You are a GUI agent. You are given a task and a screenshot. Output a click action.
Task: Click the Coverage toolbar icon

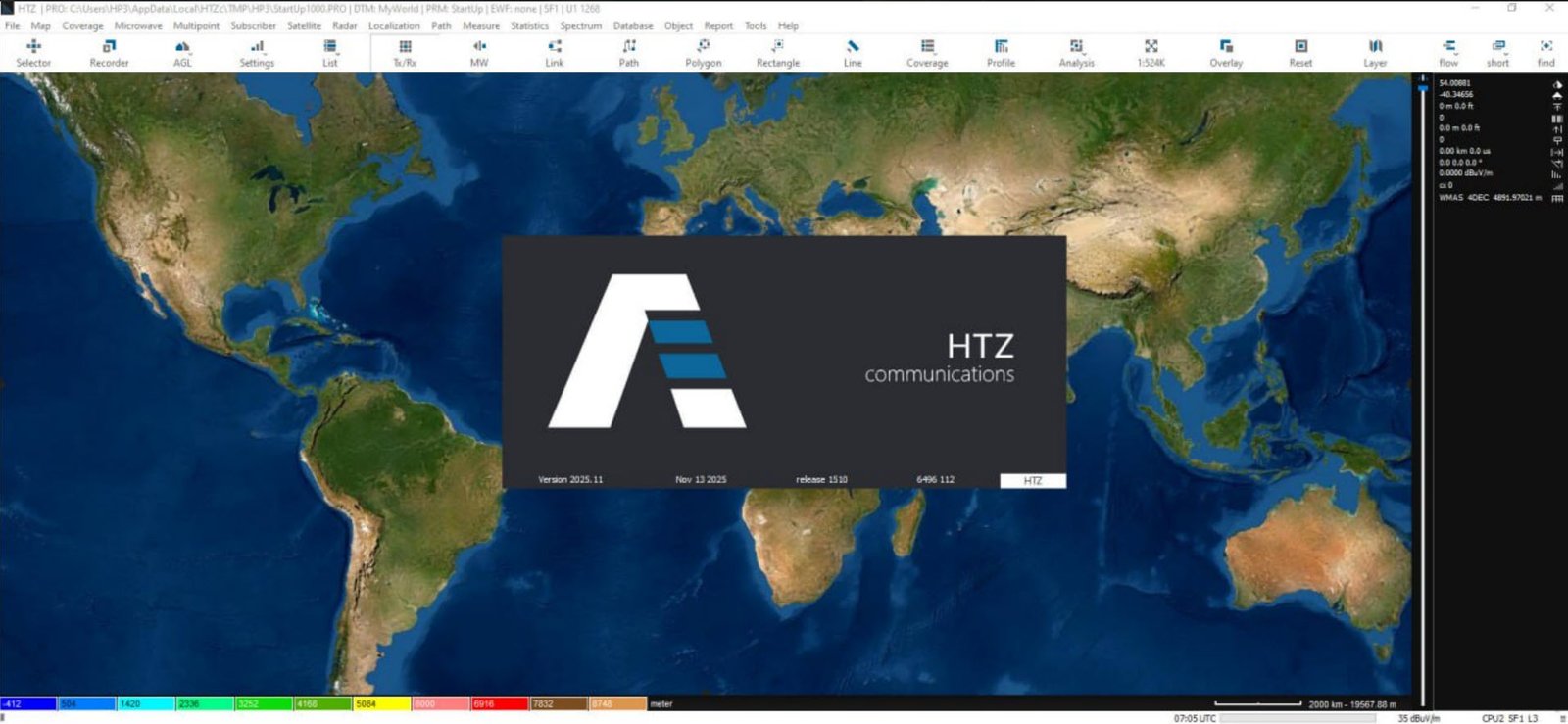(x=927, y=53)
